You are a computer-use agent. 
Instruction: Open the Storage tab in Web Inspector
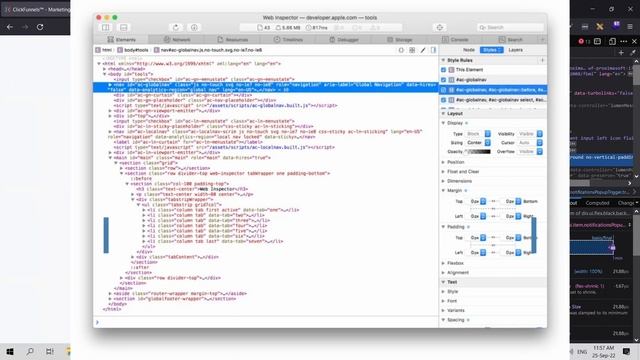400,40
